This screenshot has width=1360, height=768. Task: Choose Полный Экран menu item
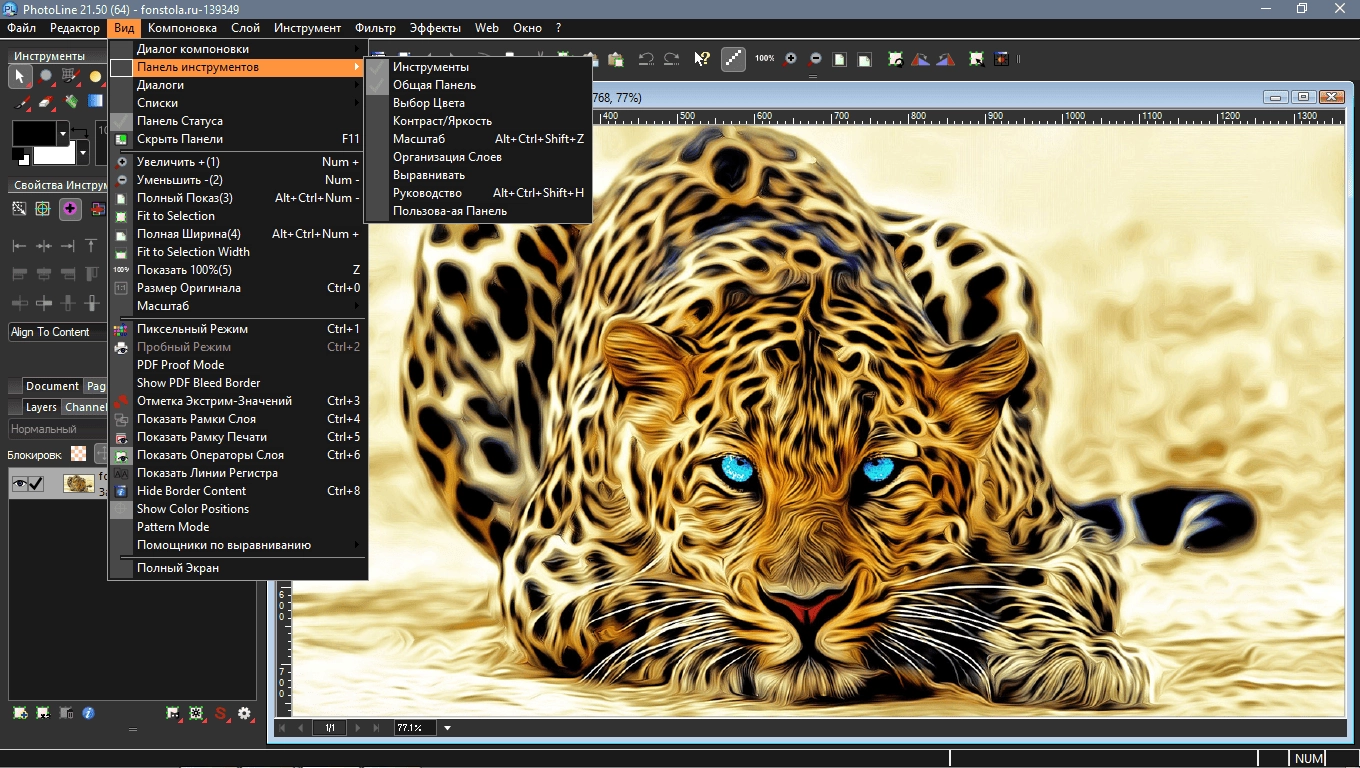238,568
